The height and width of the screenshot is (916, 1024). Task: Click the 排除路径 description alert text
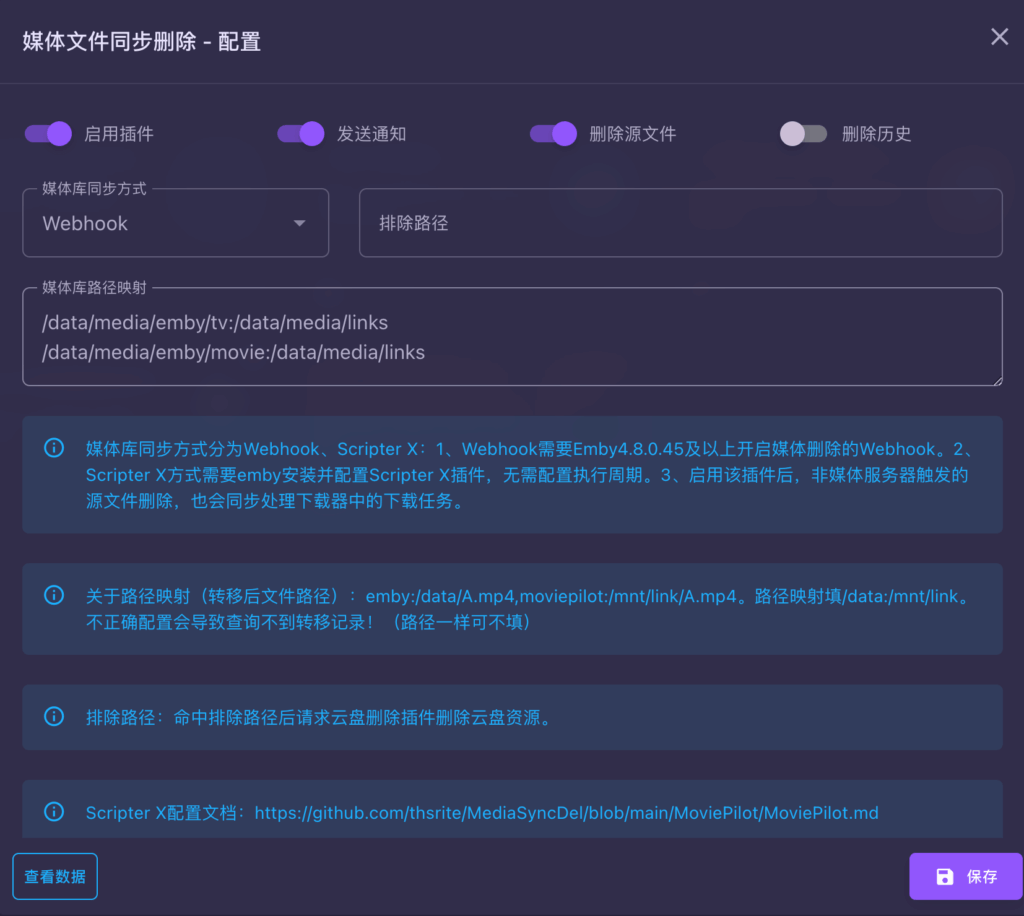click(318, 718)
